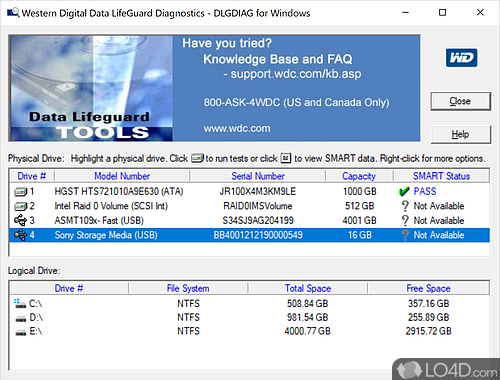Click the drive icon for Intel Raid volume
Viewport: 500px width, 380px height.
(x=20, y=206)
